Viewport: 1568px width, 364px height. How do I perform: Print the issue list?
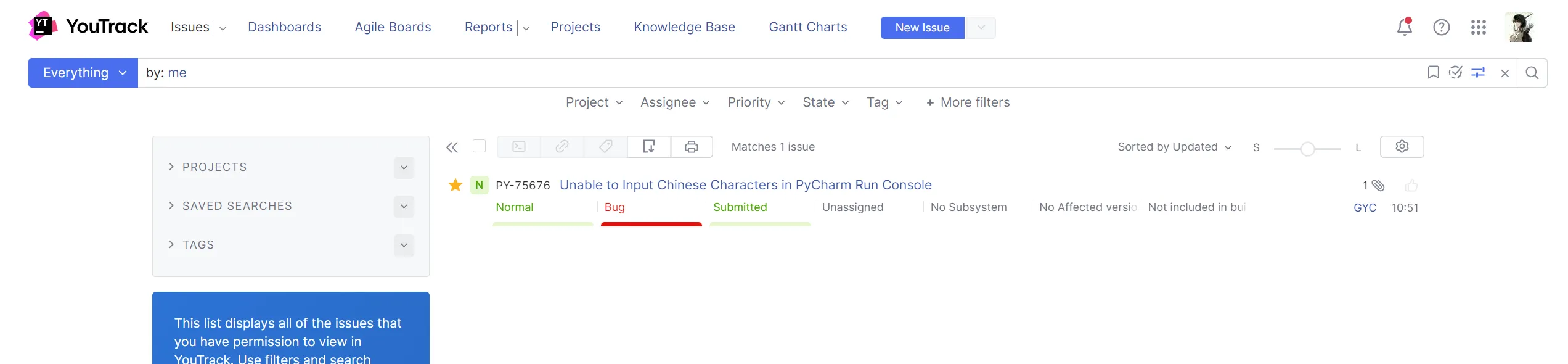(x=692, y=147)
